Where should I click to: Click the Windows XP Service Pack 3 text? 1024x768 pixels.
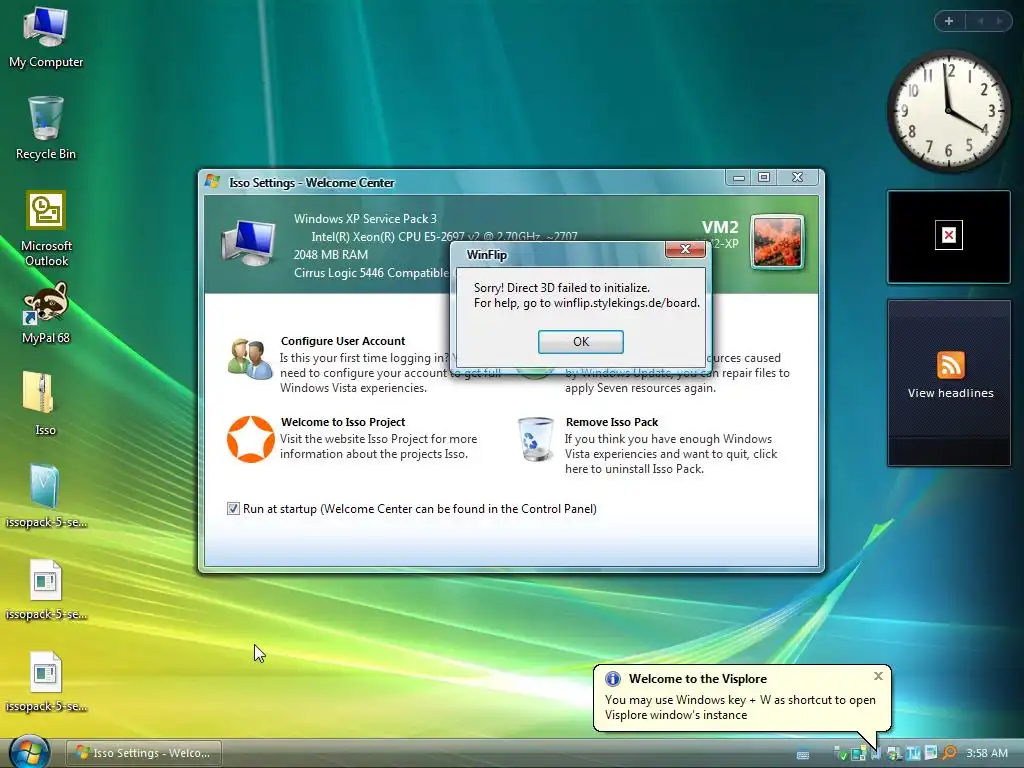point(365,219)
